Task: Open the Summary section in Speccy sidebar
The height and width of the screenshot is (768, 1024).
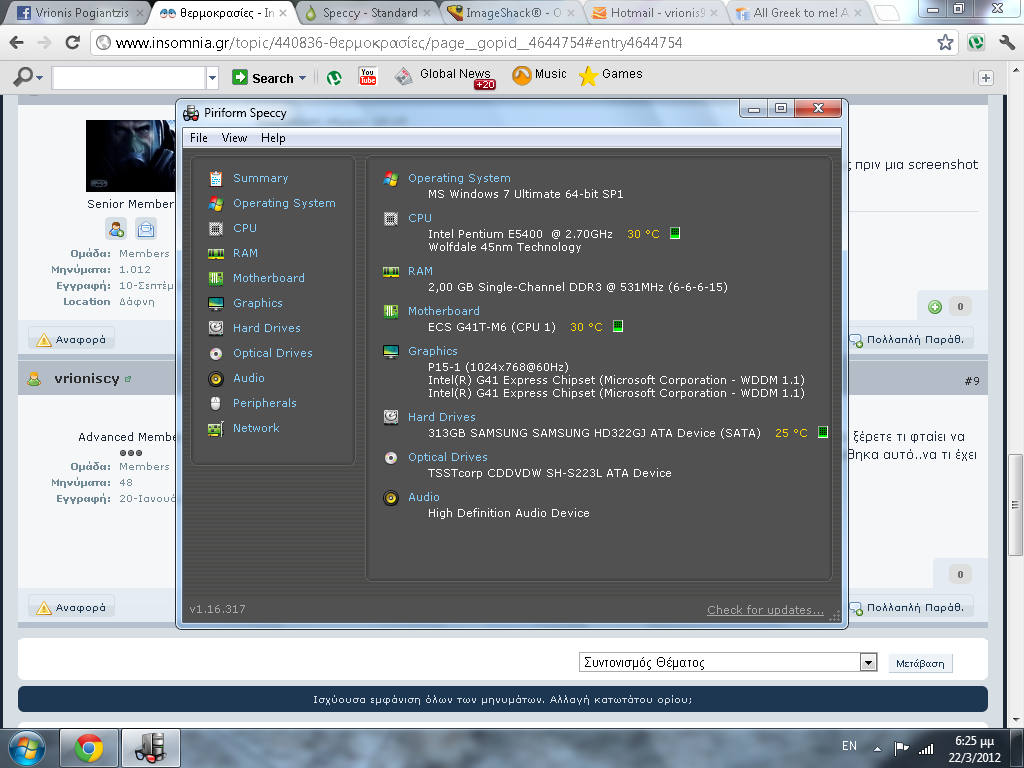Action: coord(260,178)
